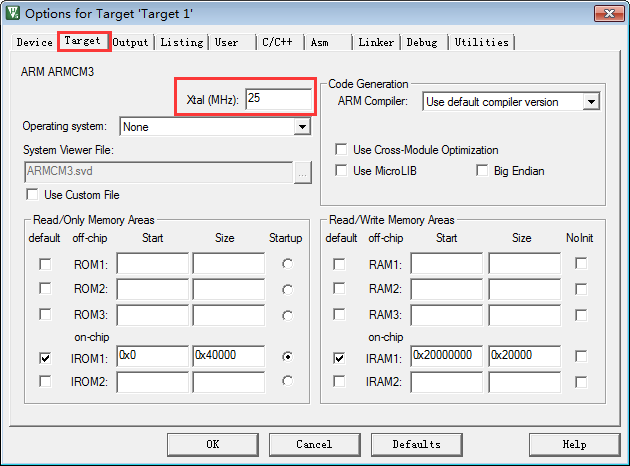Check the ROM3 default checkbox
The height and width of the screenshot is (466, 630).
45,314
